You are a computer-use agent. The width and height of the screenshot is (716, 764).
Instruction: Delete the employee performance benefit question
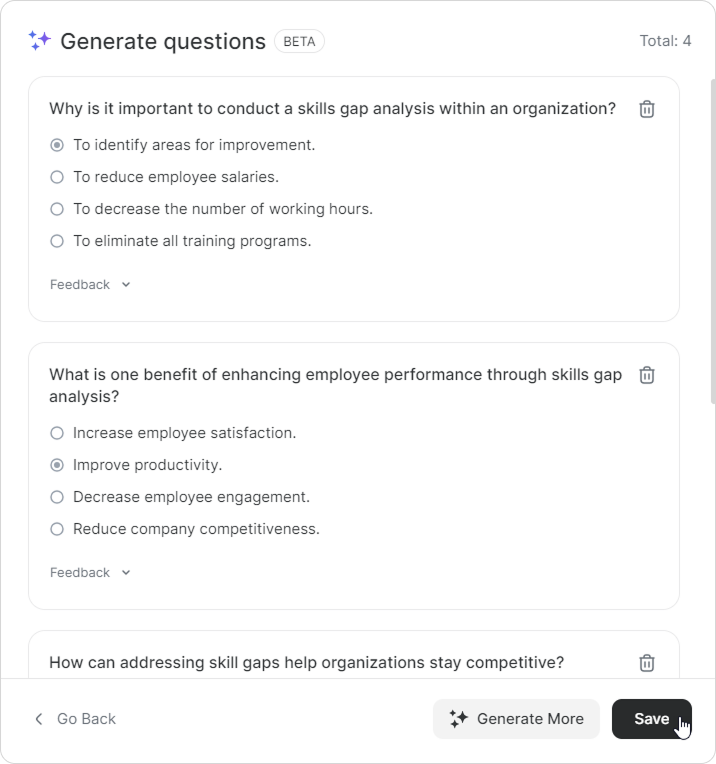tap(647, 375)
